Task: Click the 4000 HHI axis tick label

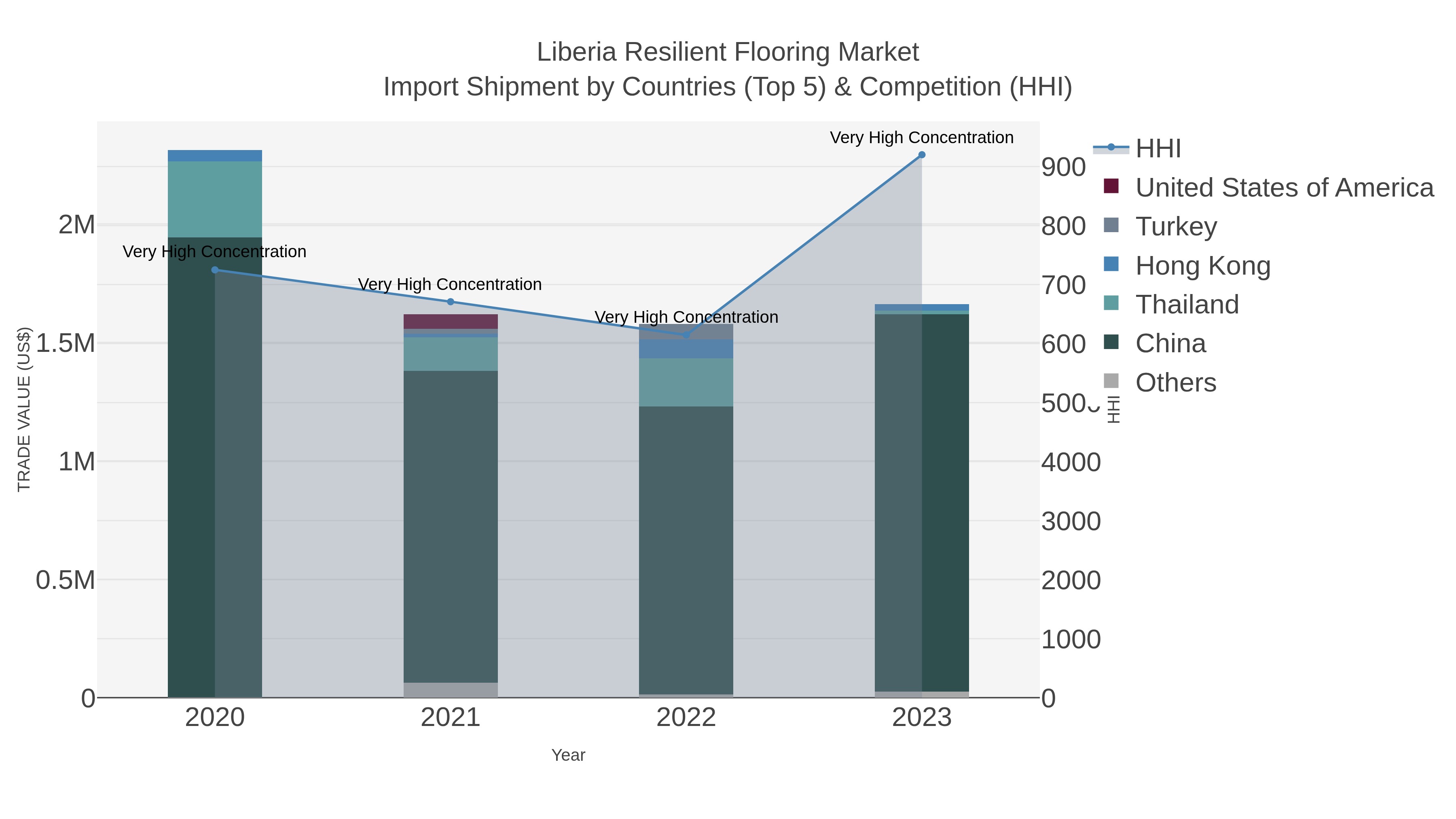Action: coord(1071,462)
